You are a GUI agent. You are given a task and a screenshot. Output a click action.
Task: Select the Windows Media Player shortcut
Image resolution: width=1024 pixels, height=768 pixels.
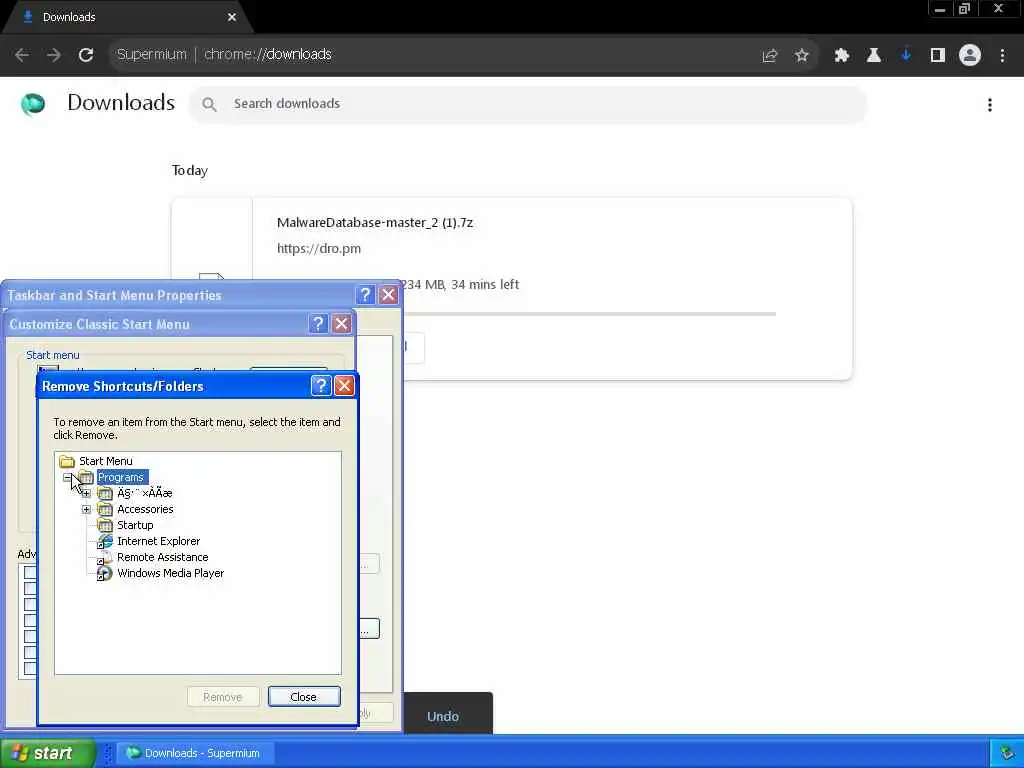coord(170,573)
